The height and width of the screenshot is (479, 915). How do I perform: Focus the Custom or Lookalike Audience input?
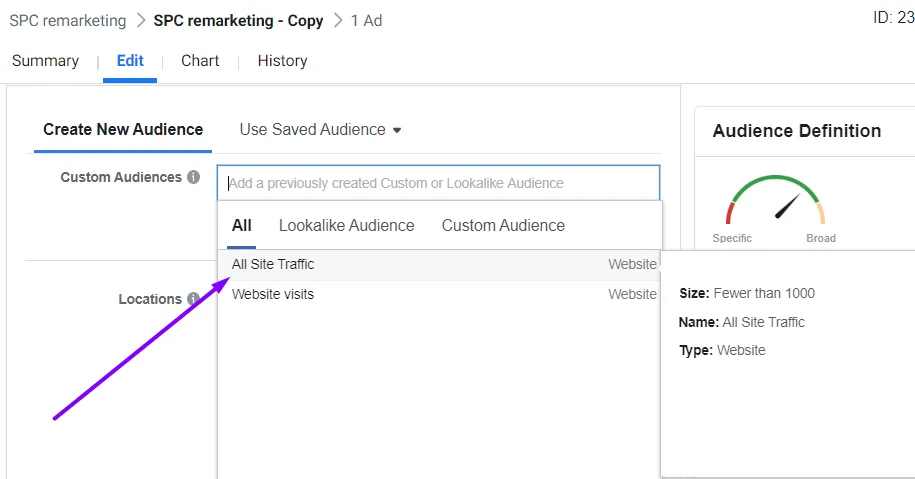point(438,183)
